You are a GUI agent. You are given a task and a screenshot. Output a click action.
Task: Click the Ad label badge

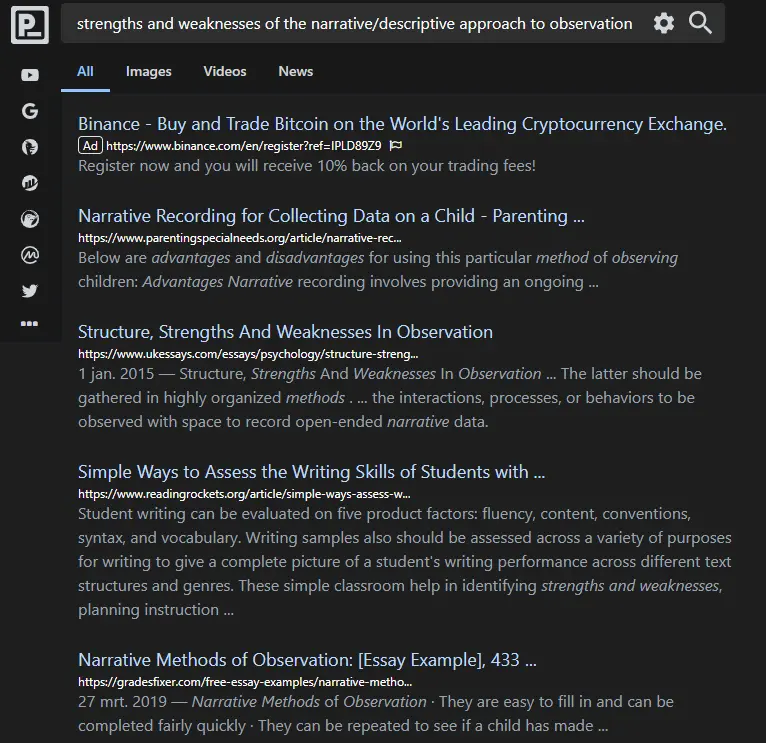pyautogui.click(x=90, y=146)
